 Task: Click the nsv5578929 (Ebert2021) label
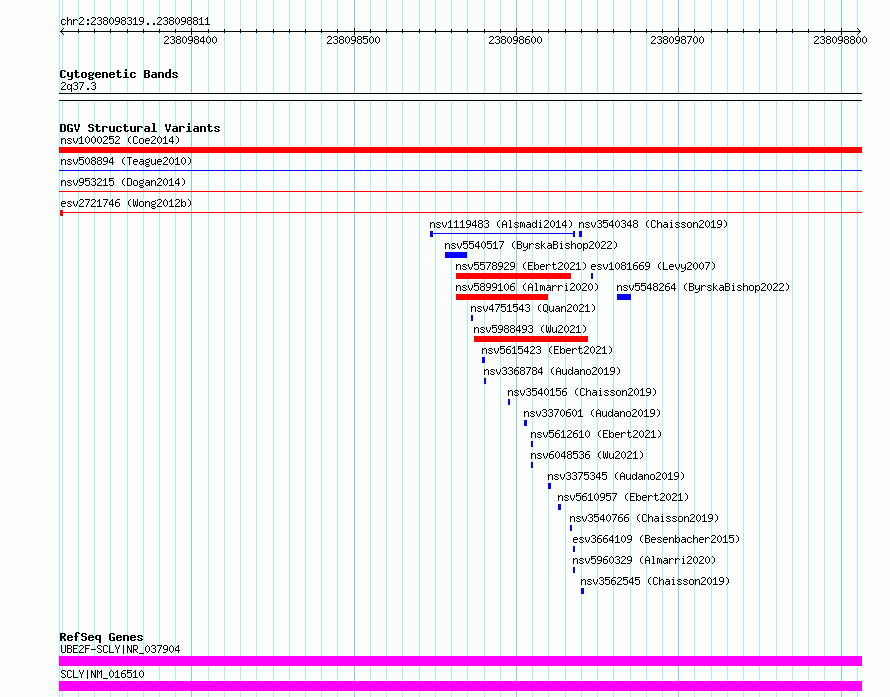pos(521,266)
